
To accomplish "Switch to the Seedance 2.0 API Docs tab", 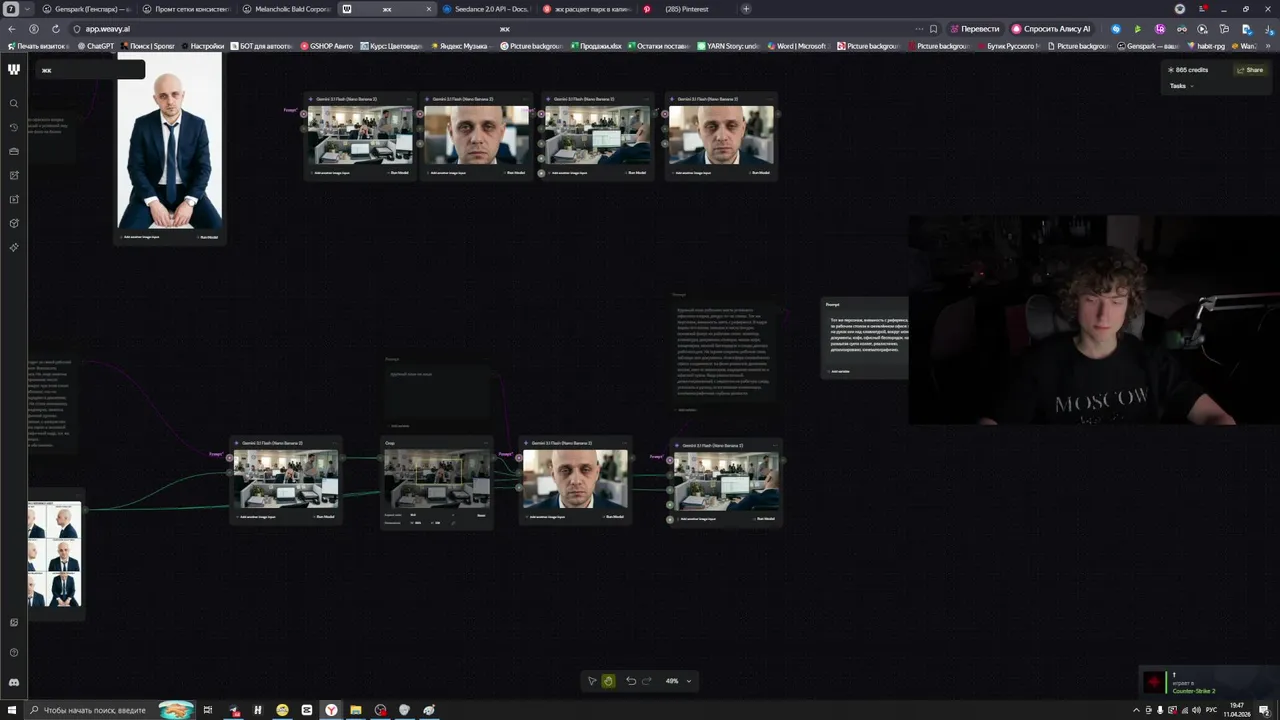I will (x=487, y=9).
